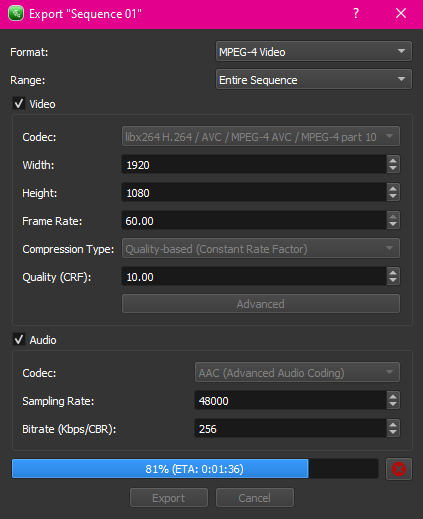Decrease Width with the down arrow
The width and height of the screenshot is (423, 519).
[x=393, y=169]
